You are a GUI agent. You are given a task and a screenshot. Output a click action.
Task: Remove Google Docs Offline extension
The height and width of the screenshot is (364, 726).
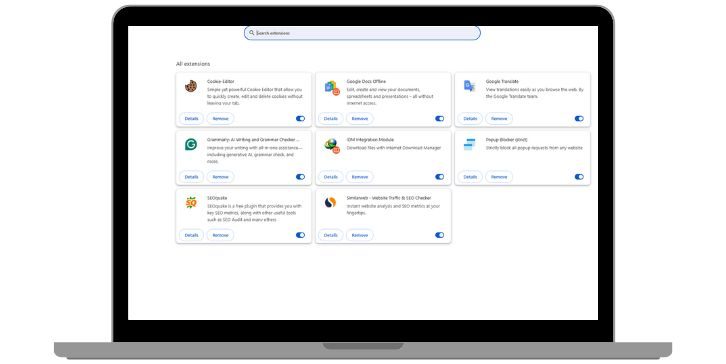pos(360,119)
